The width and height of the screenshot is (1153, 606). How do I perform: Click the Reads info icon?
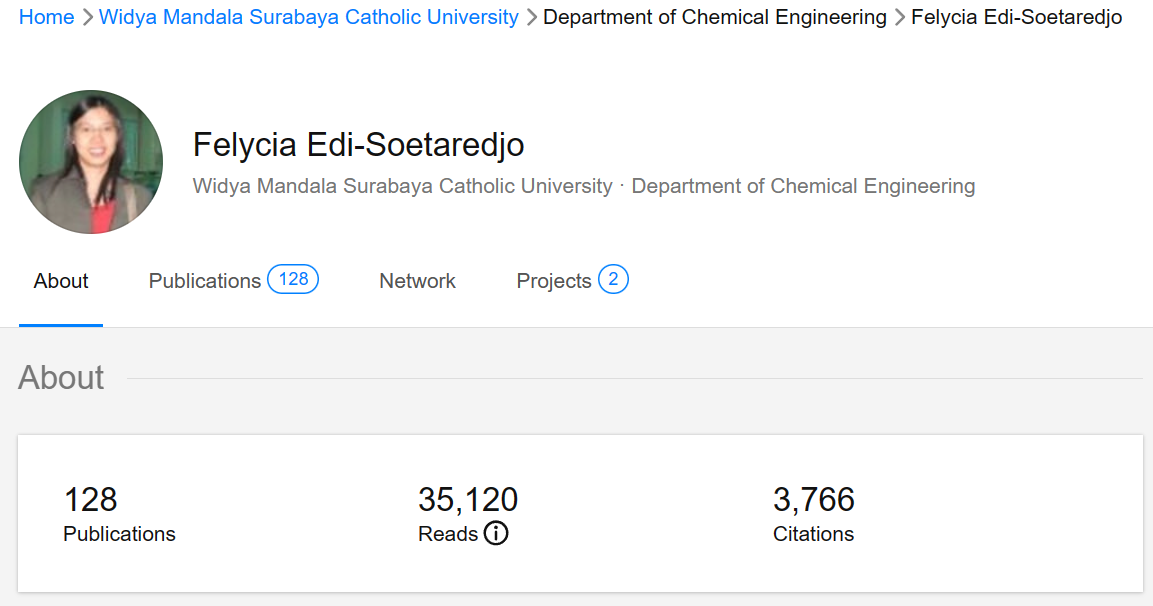496,534
